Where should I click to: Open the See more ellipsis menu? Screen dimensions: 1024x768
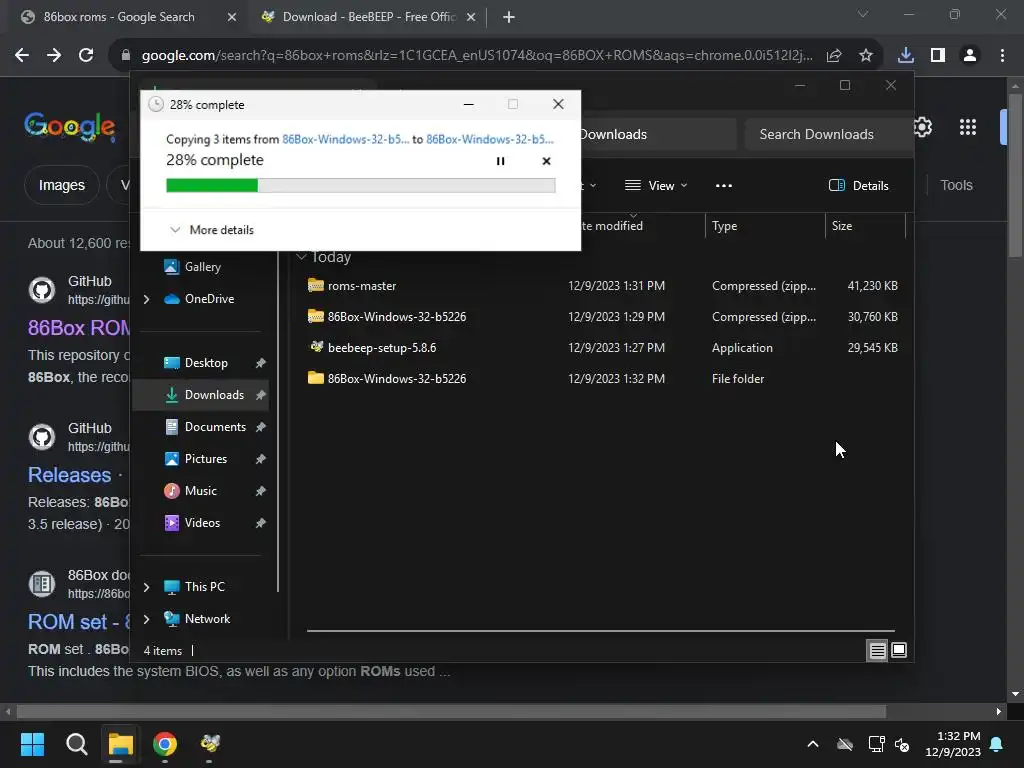(x=724, y=185)
